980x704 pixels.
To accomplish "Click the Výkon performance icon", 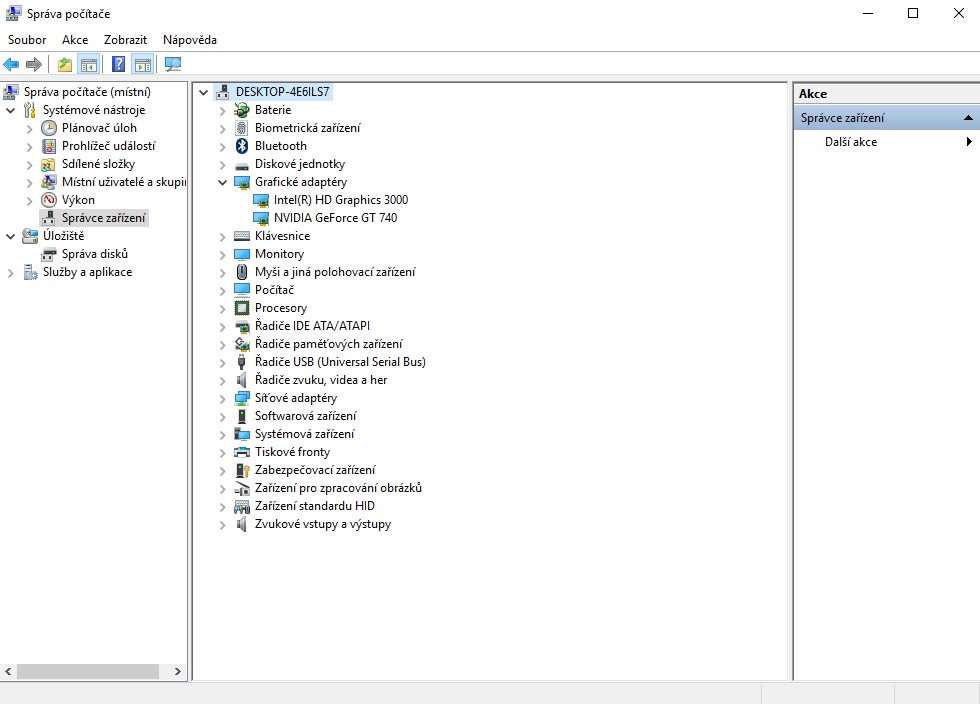I will [49, 200].
